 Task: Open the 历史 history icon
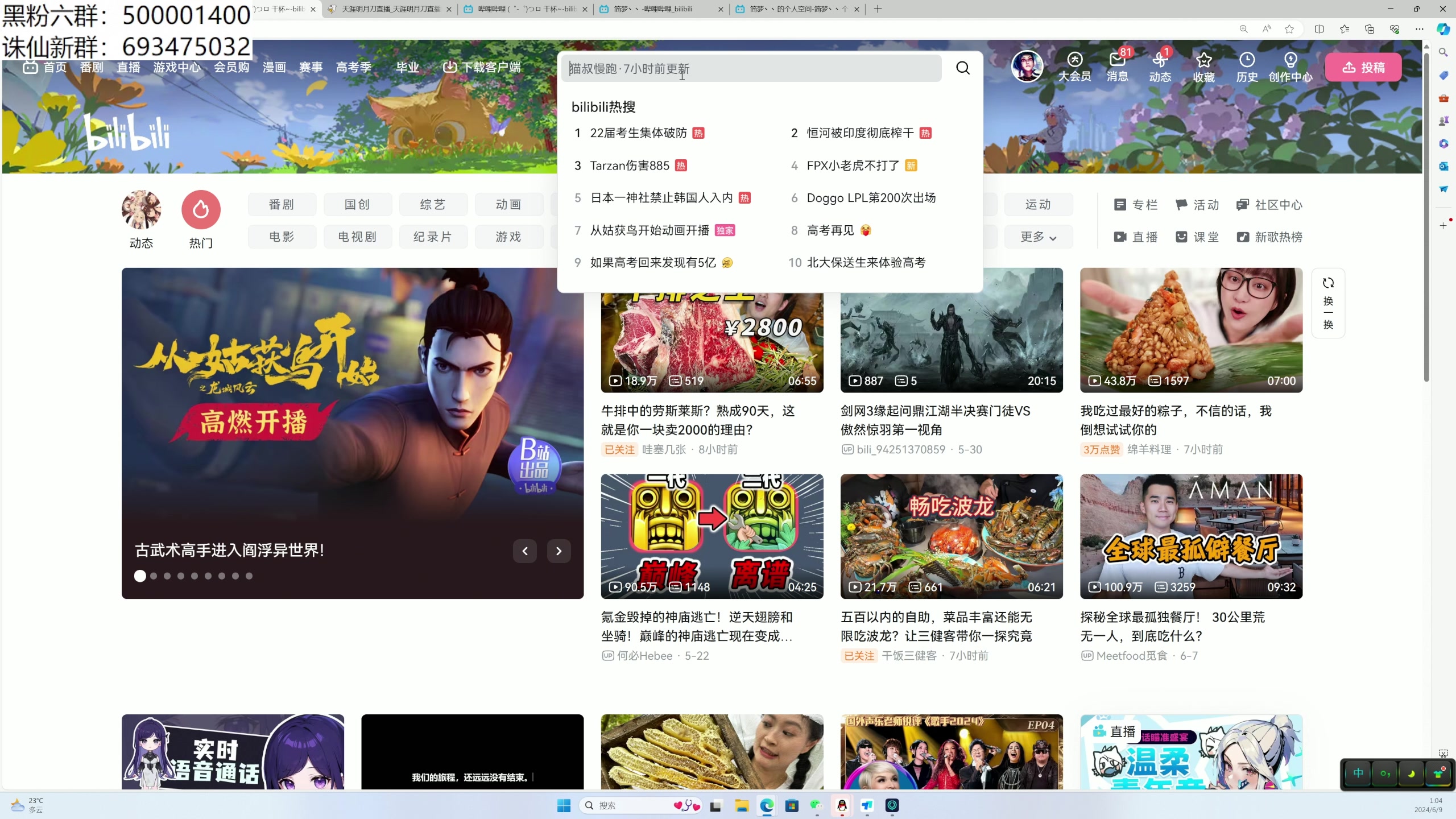click(x=1247, y=65)
